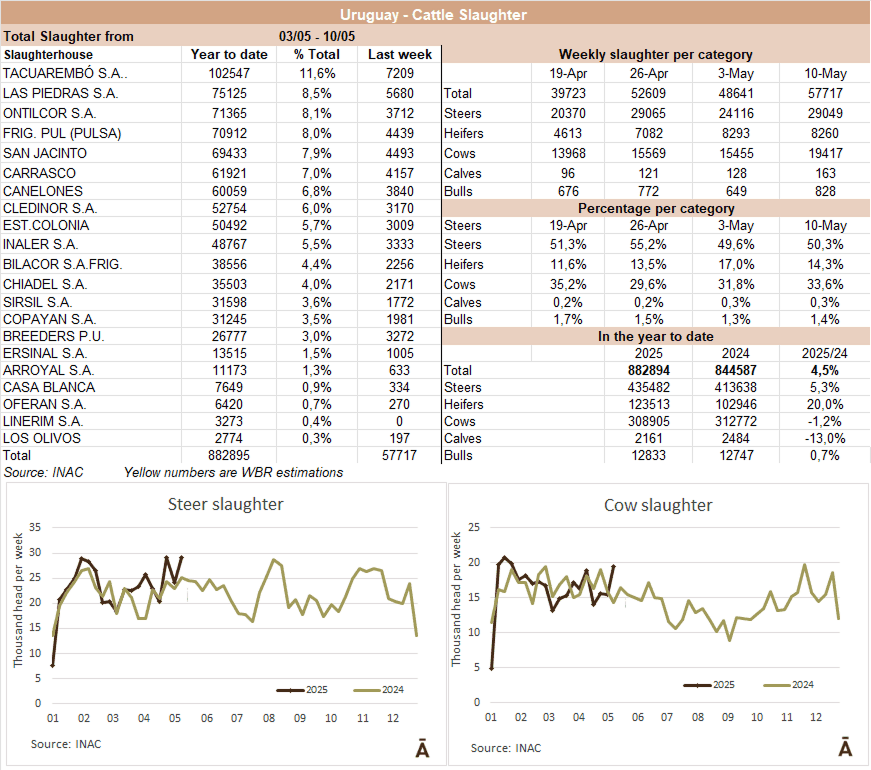Screen dimensions: 871x770
Task: Select the % Total column header
Action: tap(317, 54)
